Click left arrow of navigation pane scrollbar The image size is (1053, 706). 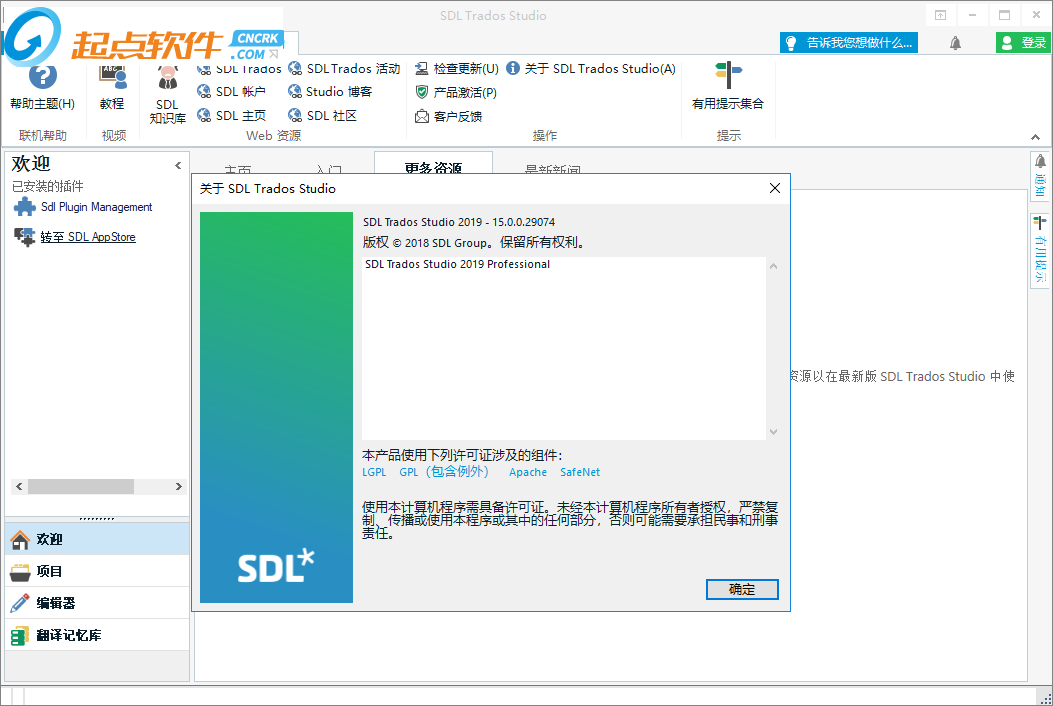tap(19, 486)
